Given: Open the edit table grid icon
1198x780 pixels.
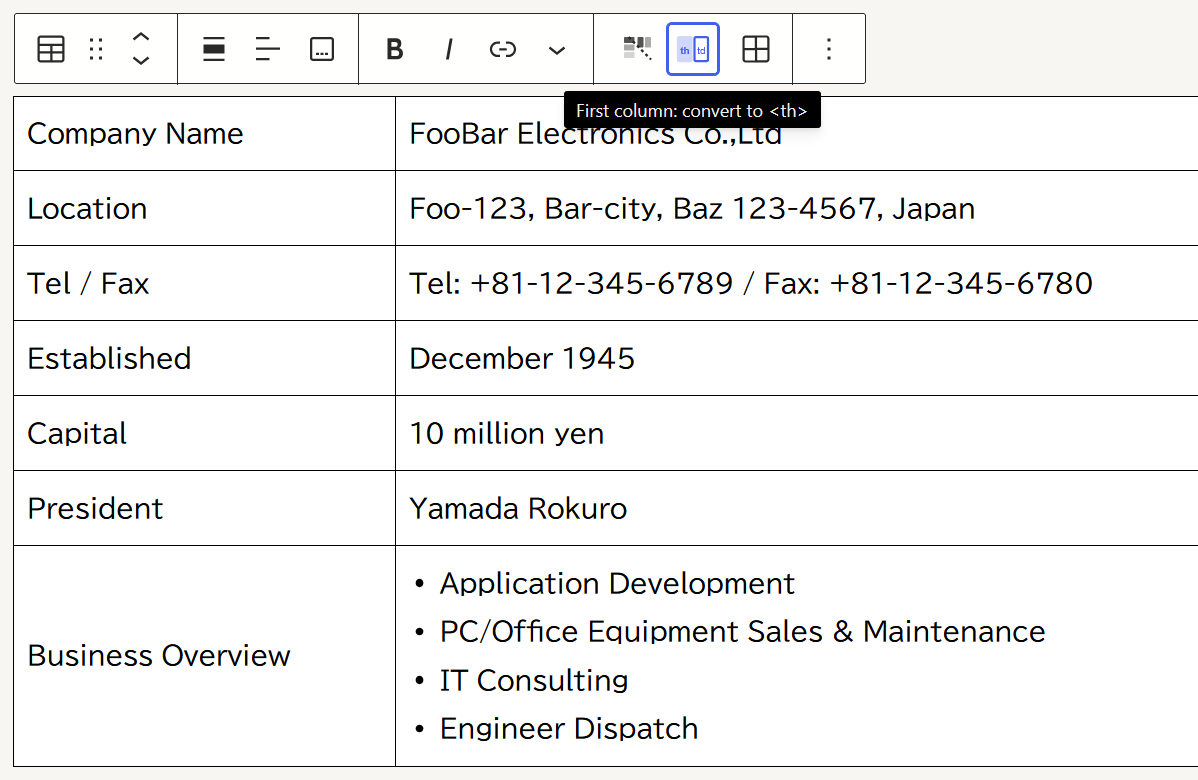Looking at the screenshot, I should (x=756, y=49).
